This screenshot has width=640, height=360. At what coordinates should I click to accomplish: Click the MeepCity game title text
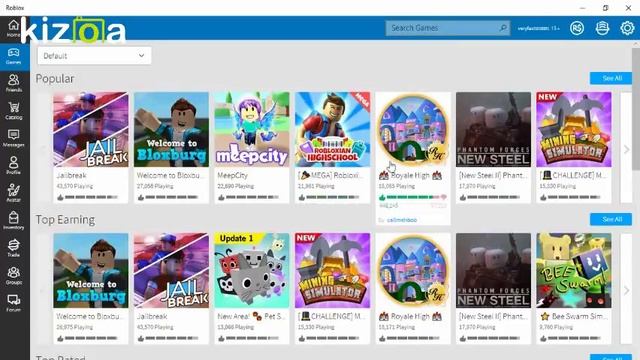click(x=233, y=175)
